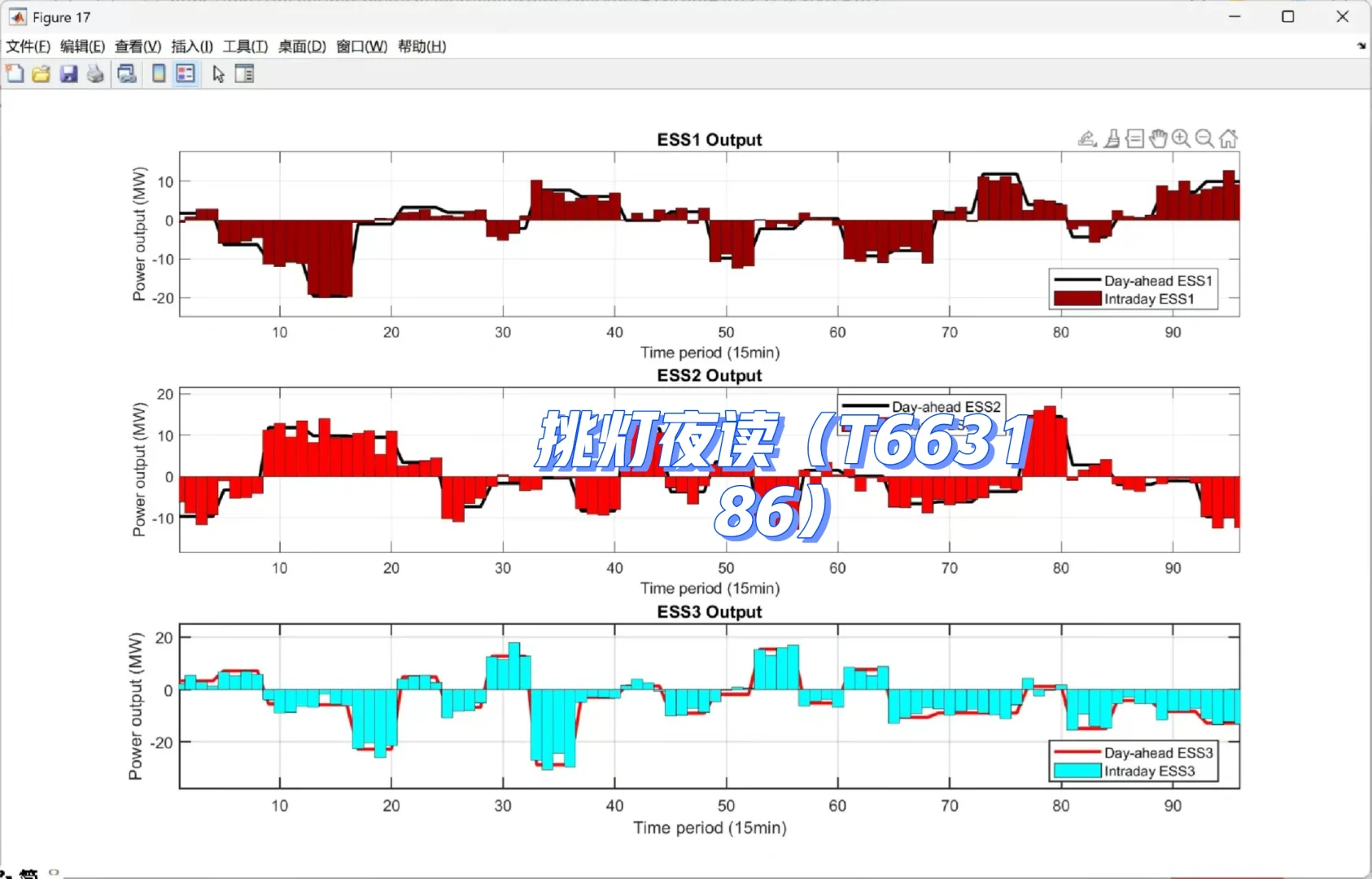The height and width of the screenshot is (879, 1372).
Task: Choose the zoom out magnifier on ESS1 axes
Action: pyautogui.click(x=1205, y=138)
